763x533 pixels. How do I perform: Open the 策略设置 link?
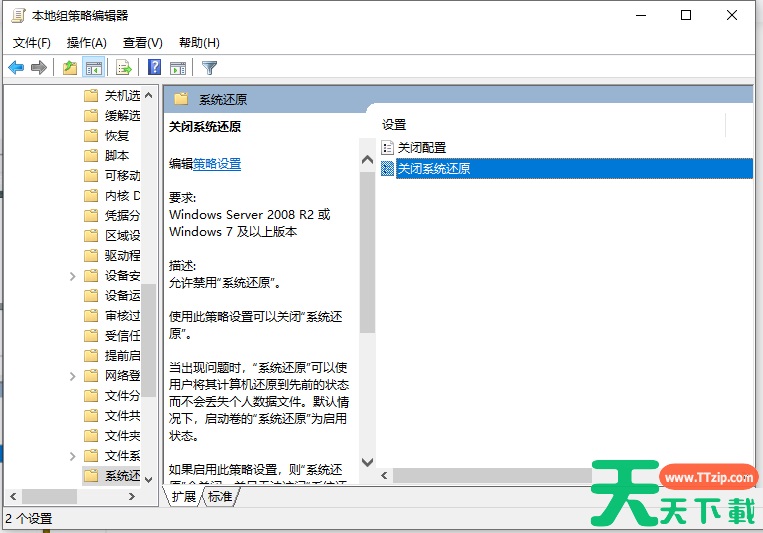pyautogui.click(x=217, y=164)
